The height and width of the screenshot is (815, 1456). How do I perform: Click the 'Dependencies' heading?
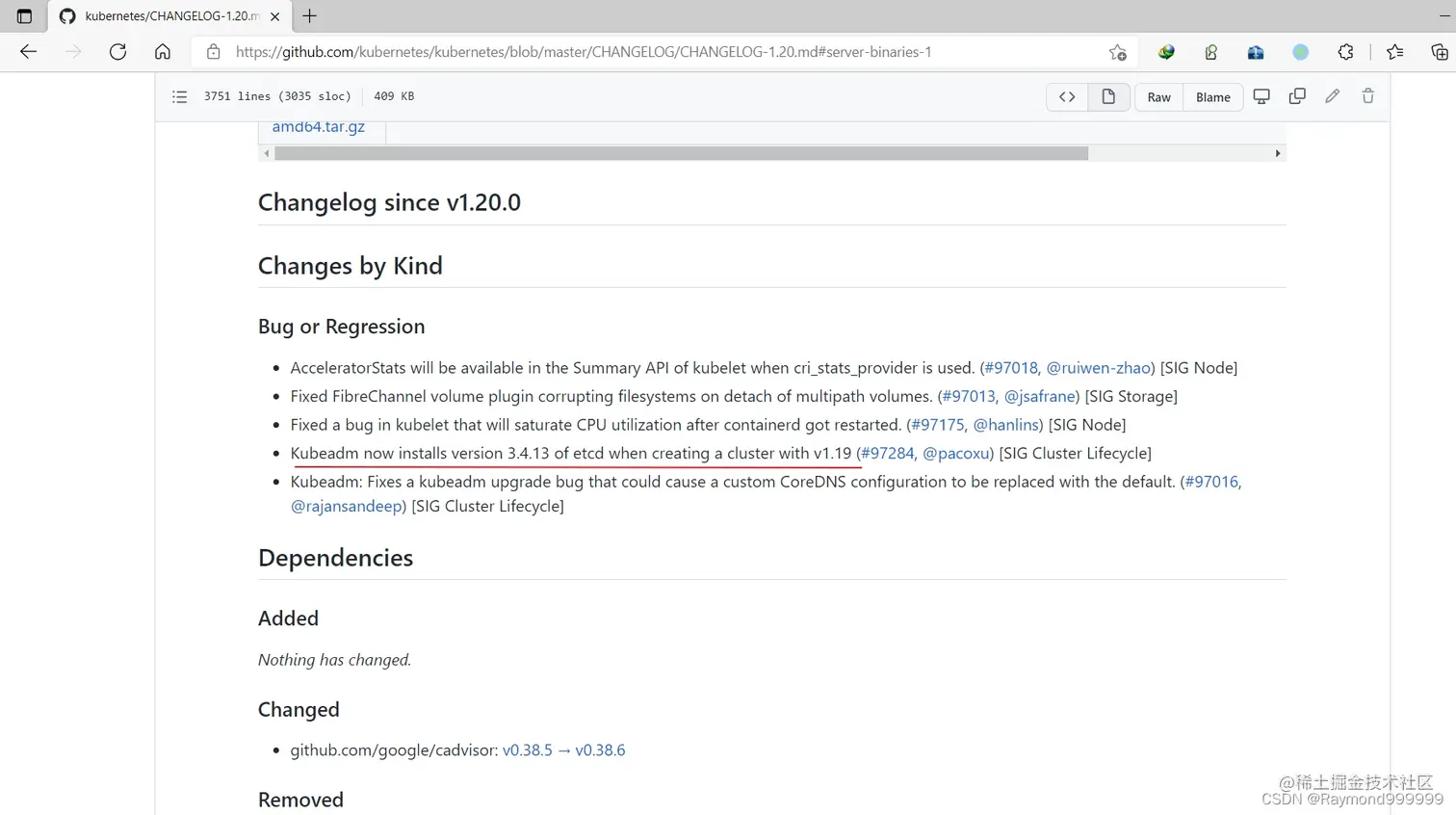click(x=335, y=558)
